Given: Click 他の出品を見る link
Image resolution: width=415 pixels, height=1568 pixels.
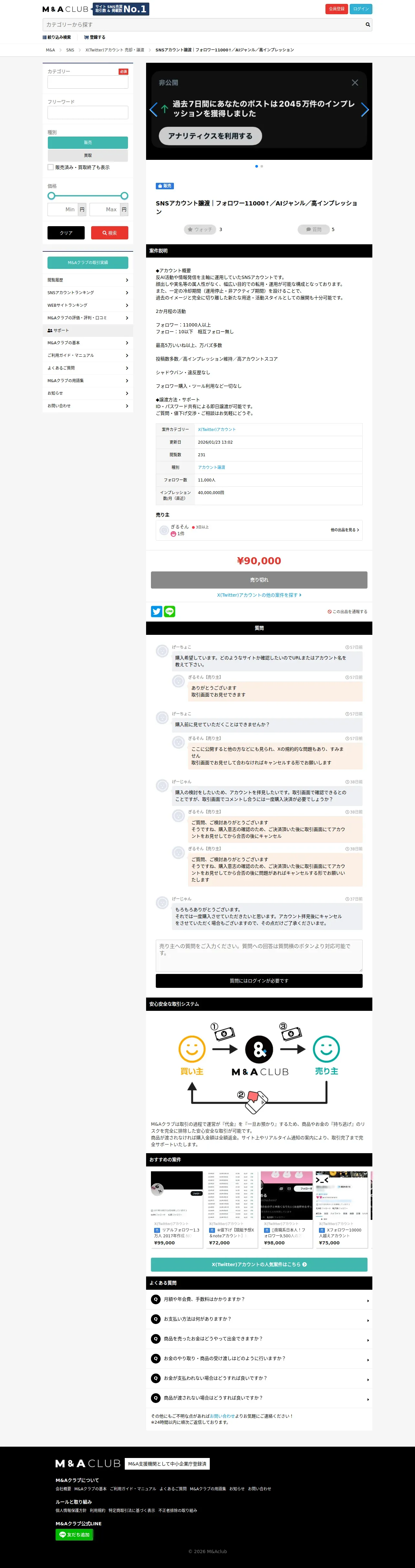Looking at the screenshot, I should (345, 530).
